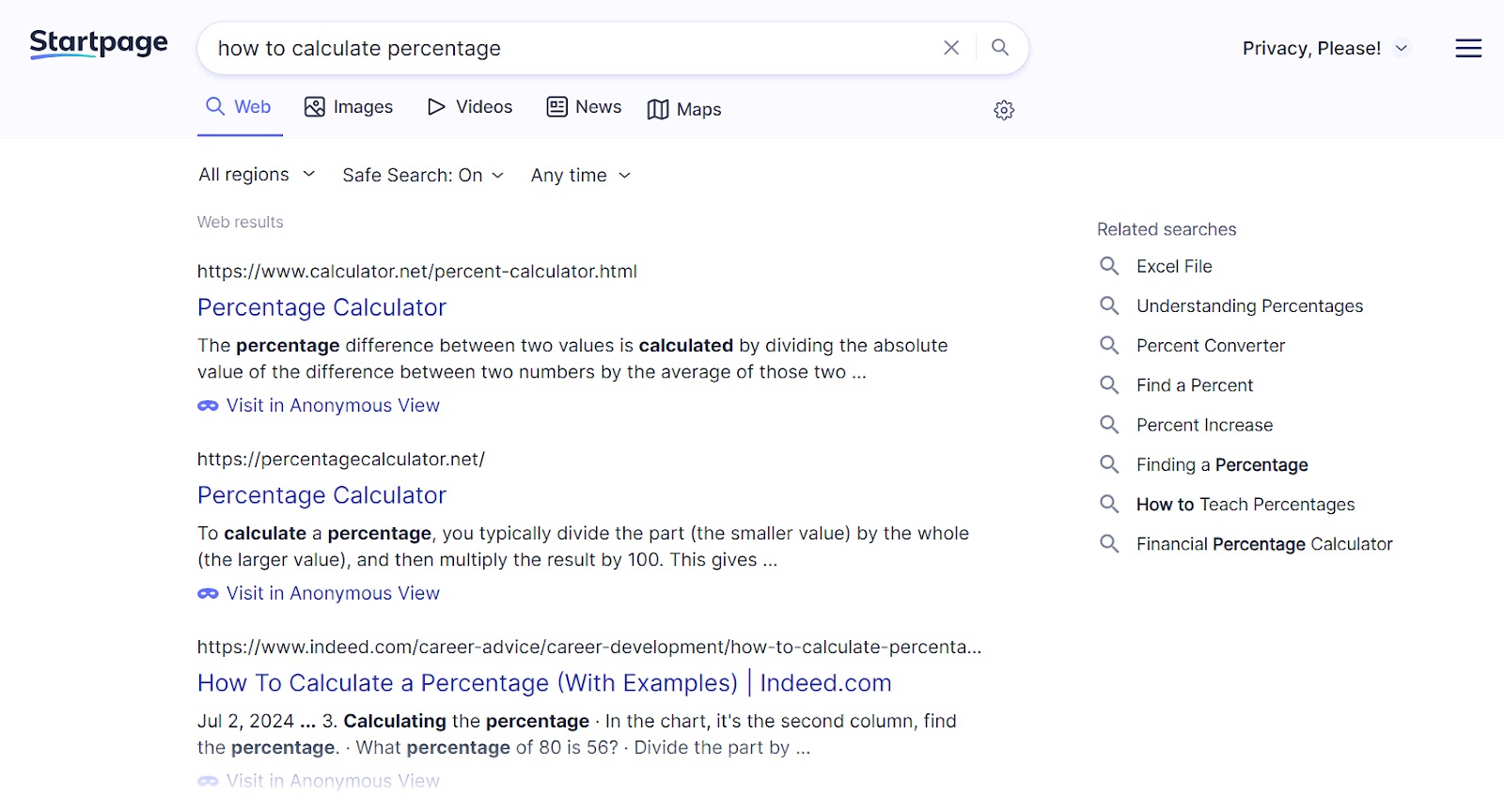Switch to the News tab
Screen dimensions: 1504x812
point(584,107)
